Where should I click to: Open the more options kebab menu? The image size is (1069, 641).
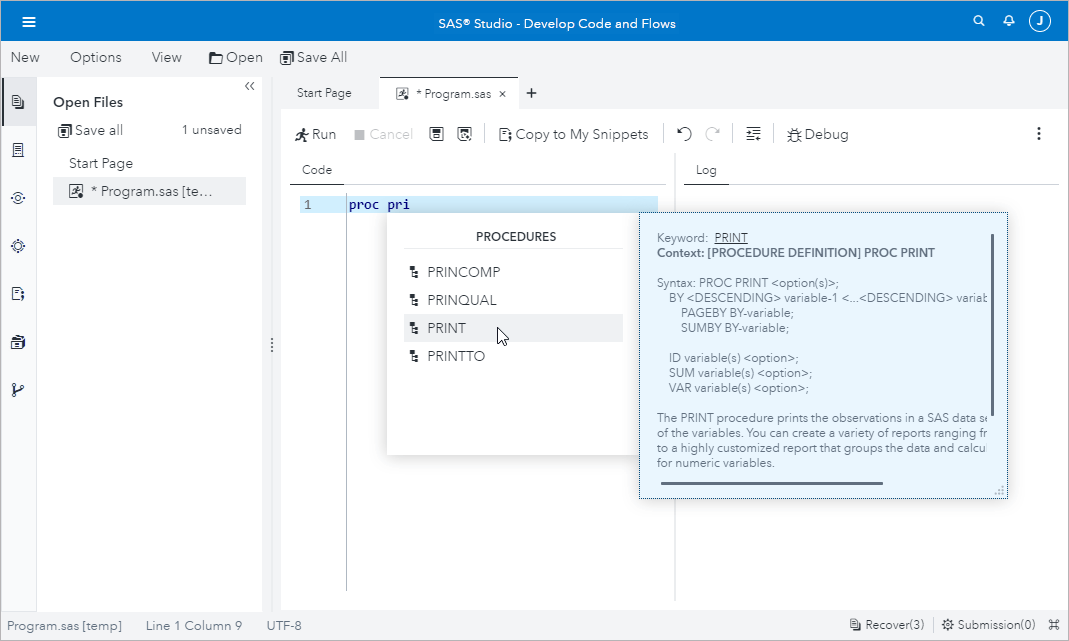pyautogui.click(x=1039, y=134)
